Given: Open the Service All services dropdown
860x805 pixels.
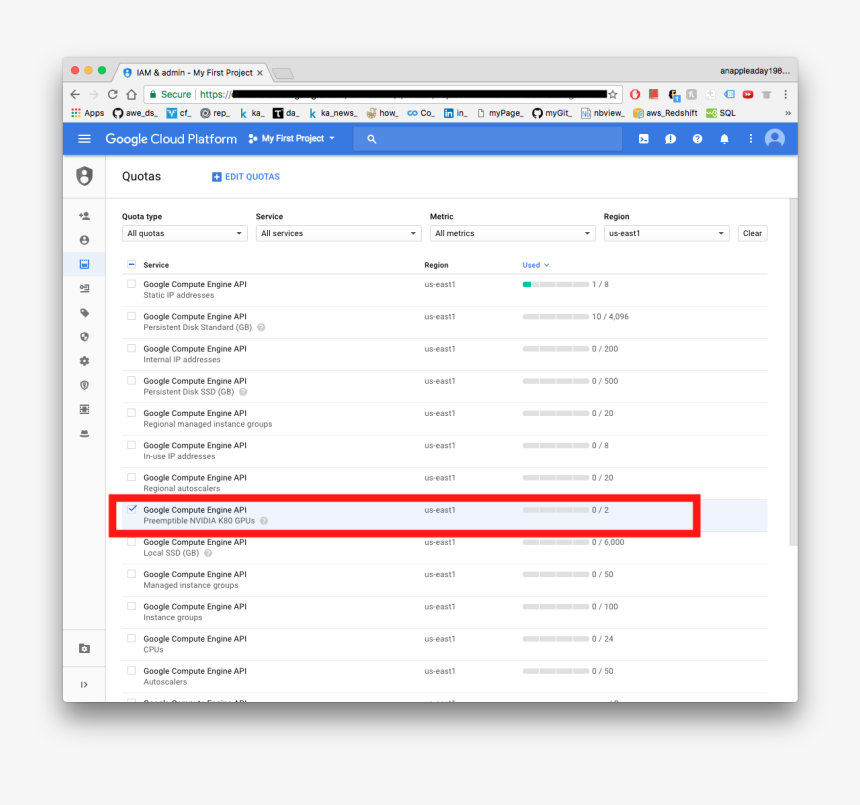Looking at the screenshot, I should 338,233.
